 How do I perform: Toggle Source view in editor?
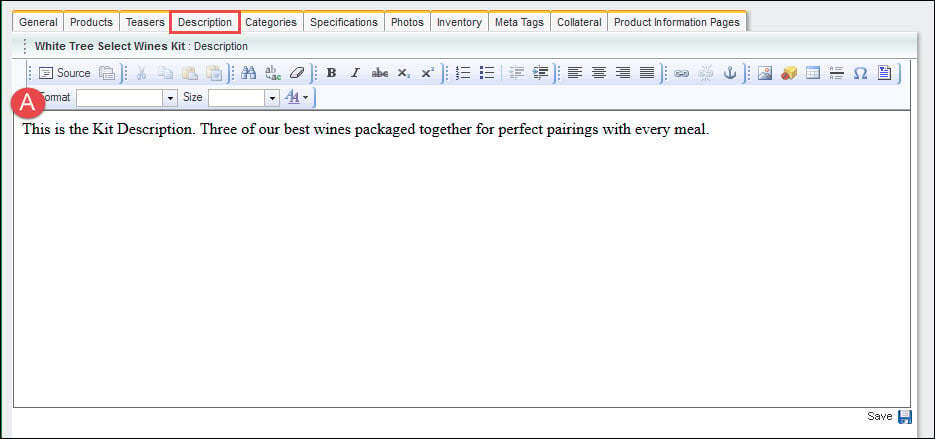pyautogui.click(x=64, y=73)
